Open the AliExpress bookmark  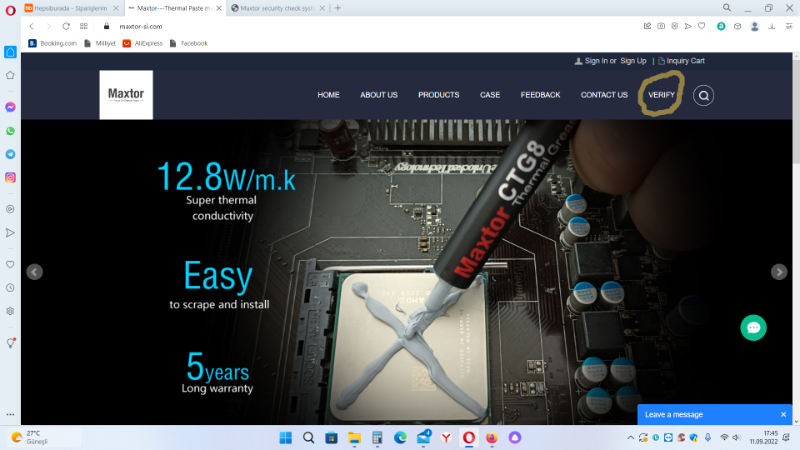[x=143, y=43]
